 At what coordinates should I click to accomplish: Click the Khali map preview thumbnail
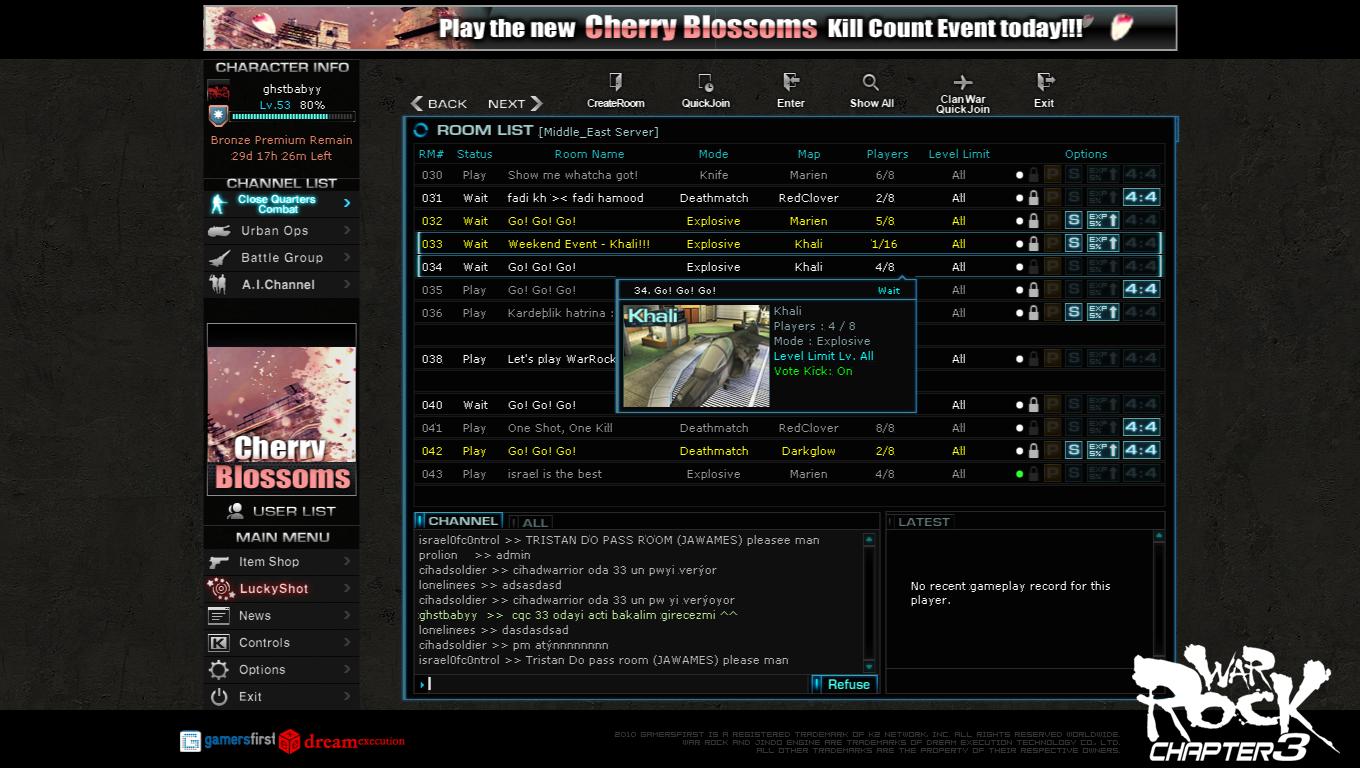pos(696,356)
